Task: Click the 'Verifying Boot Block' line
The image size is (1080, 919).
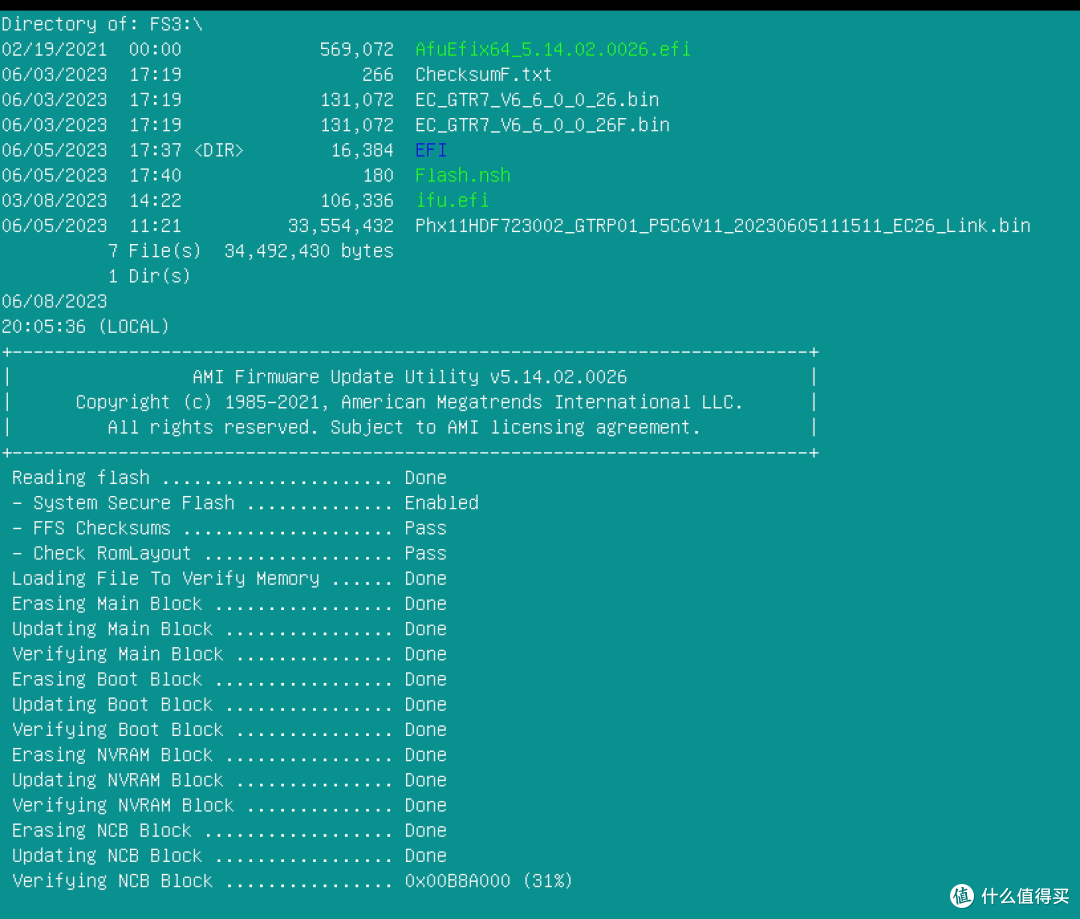Action: [229, 730]
